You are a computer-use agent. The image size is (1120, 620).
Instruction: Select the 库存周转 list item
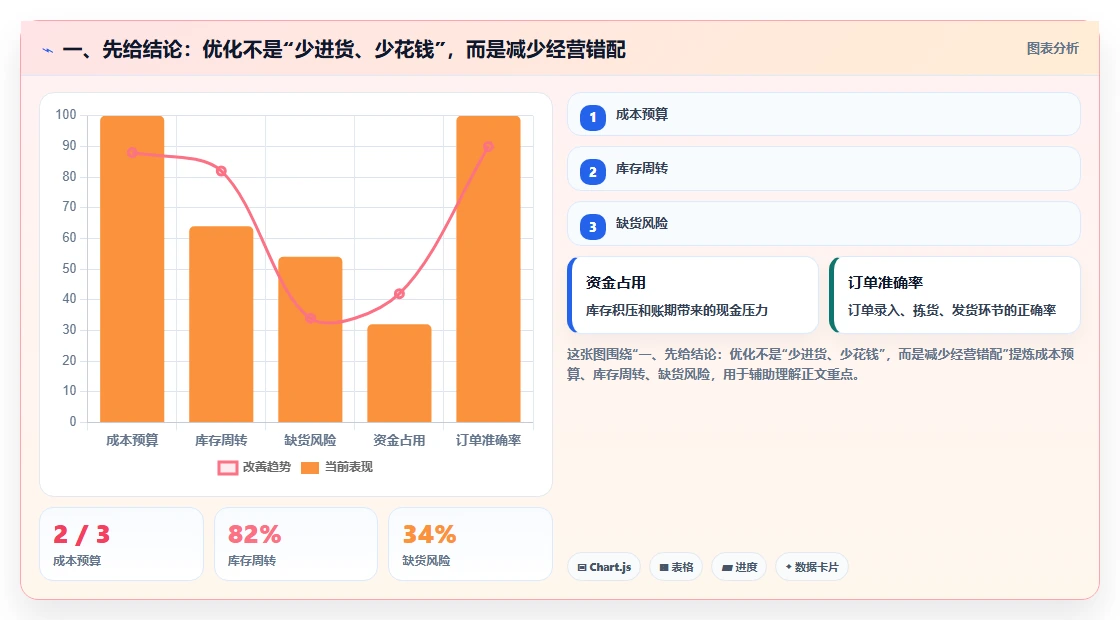point(824,169)
